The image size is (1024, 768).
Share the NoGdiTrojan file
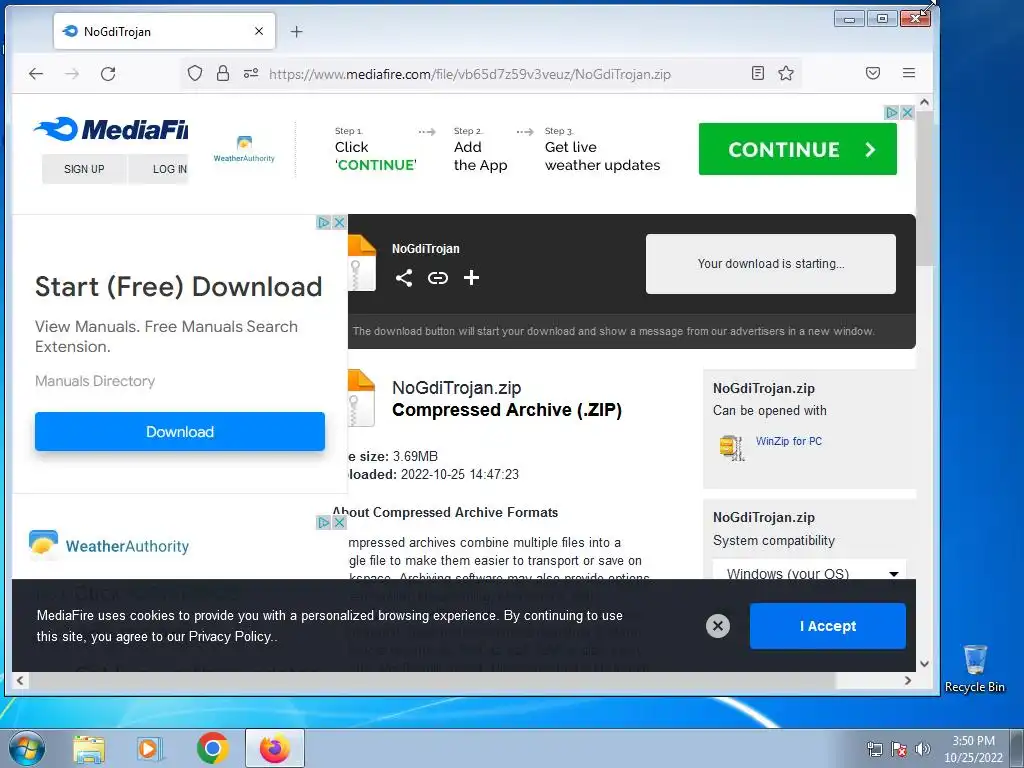click(x=404, y=278)
